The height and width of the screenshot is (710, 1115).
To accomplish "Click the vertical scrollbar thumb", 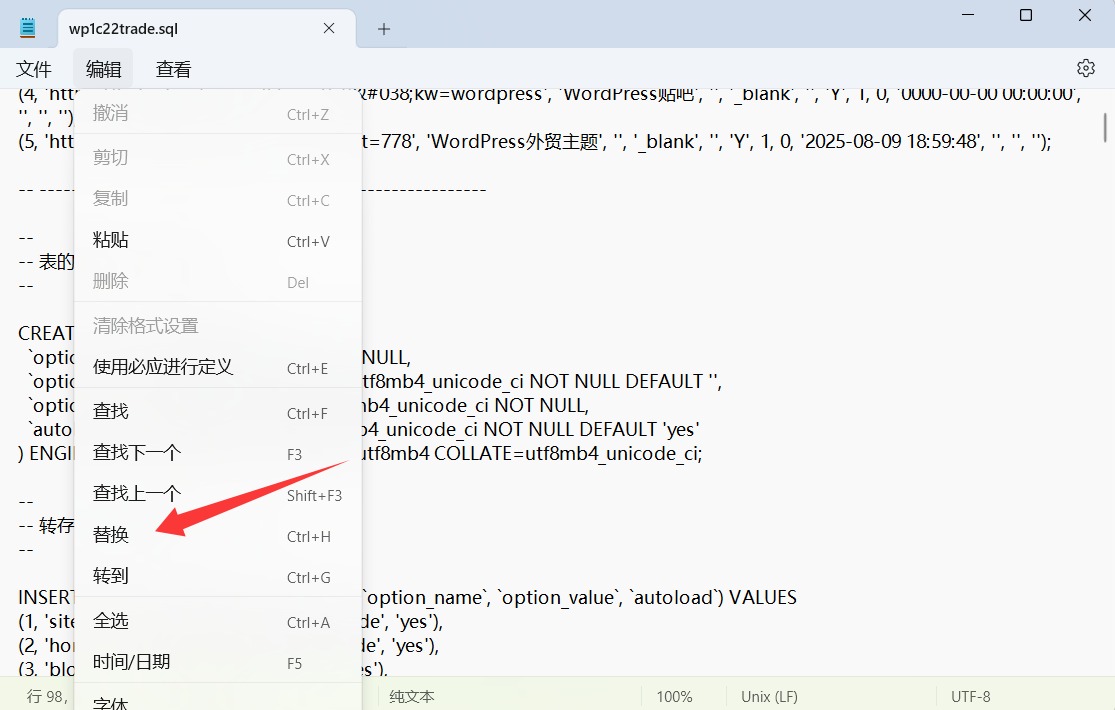I will (x=1105, y=130).
